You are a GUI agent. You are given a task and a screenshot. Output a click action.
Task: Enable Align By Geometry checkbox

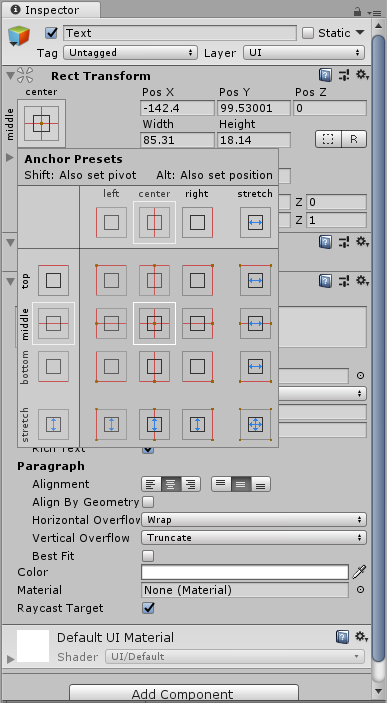click(x=148, y=502)
